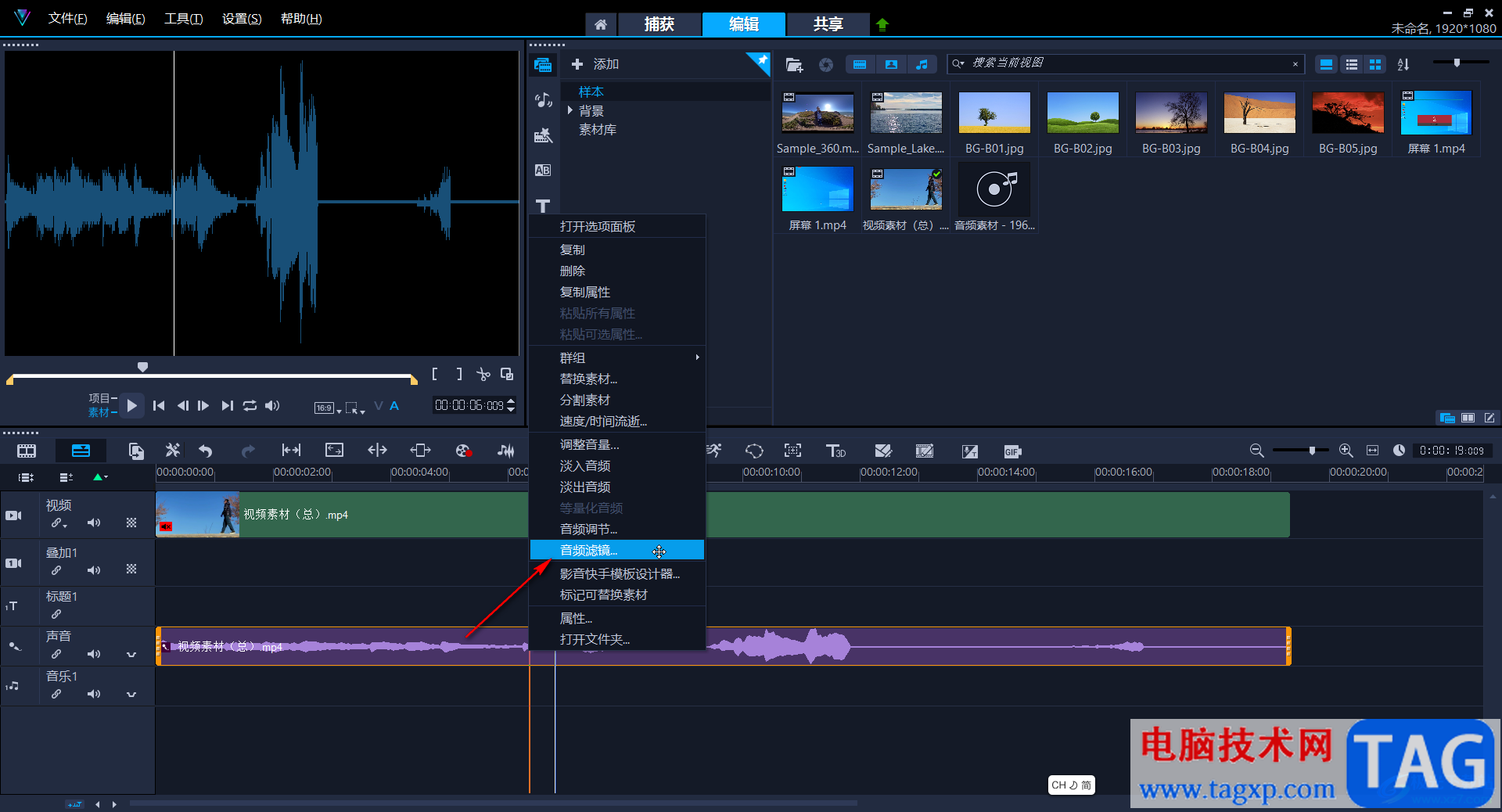
Task: Jump to start of clip in preview
Action: coord(159,406)
